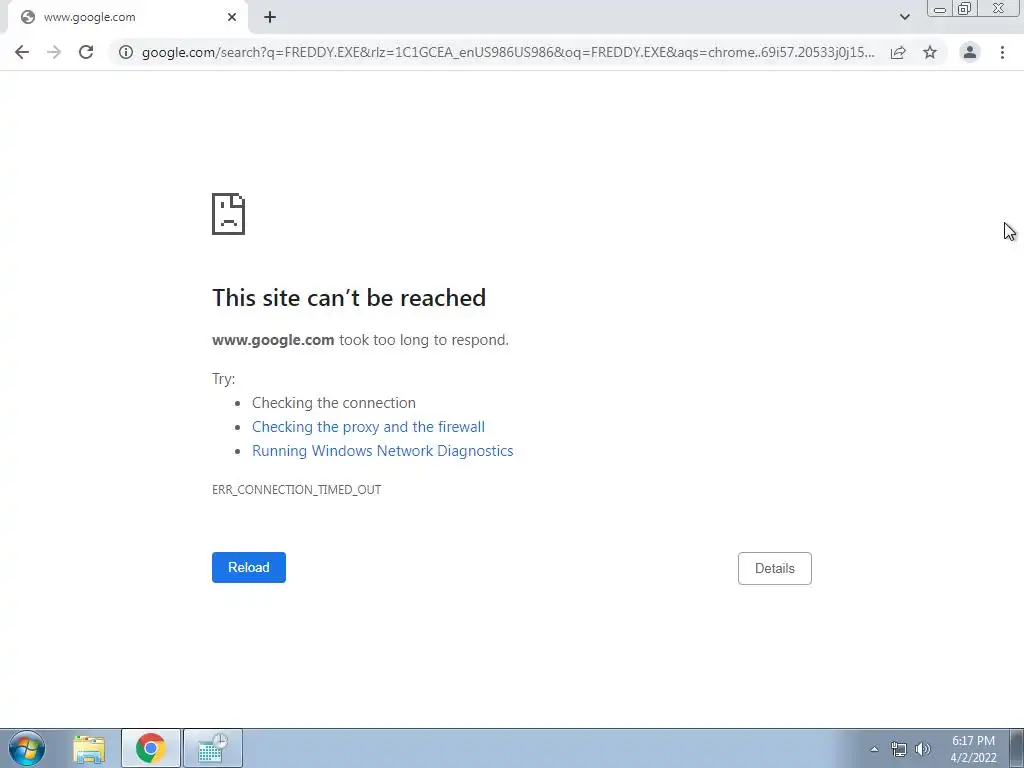This screenshot has width=1024, height=768.
Task: Open the Windows Start button
Action: pyautogui.click(x=26, y=748)
